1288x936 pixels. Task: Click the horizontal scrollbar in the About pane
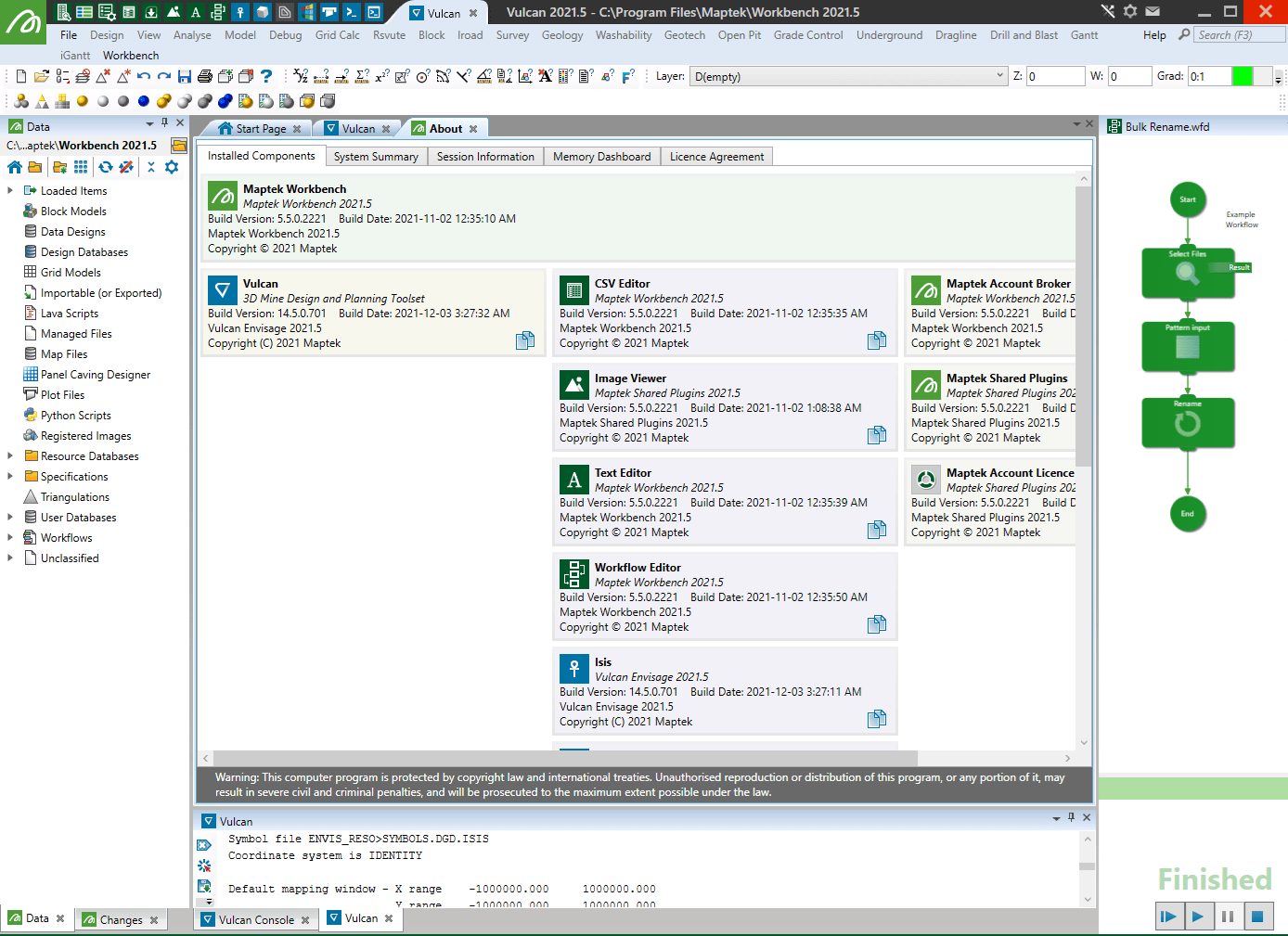pyautogui.click(x=565, y=758)
